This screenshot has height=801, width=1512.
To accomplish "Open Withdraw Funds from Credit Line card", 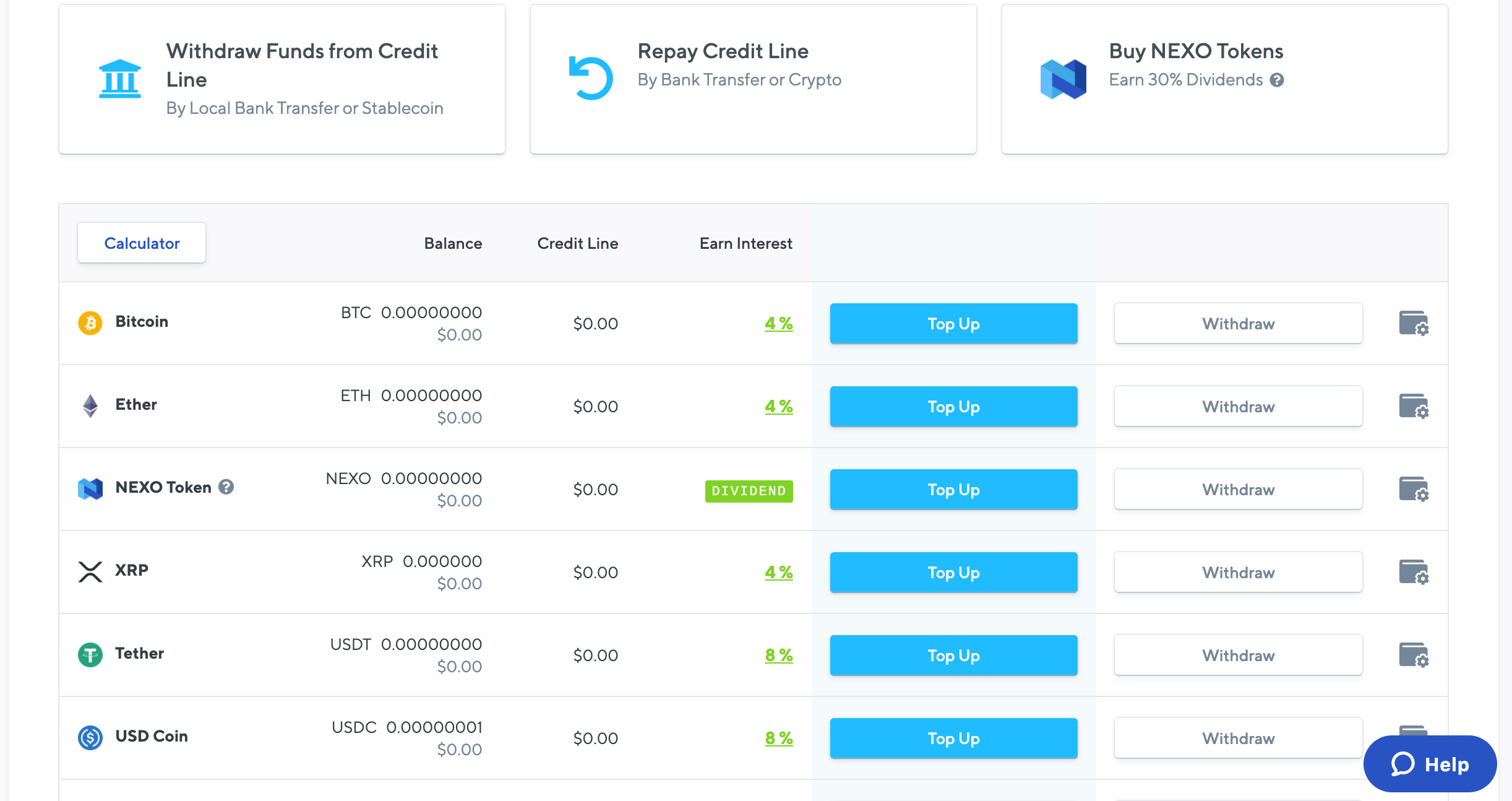I will click(282, 79).
